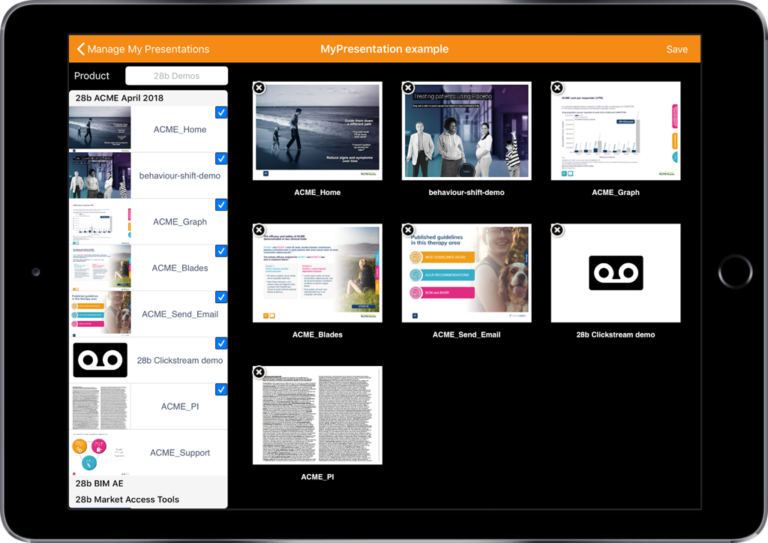768x543 pixels.
Task: Uncheck the ACME_Home checkbox in sidebar
Action: tap(221, 113)
